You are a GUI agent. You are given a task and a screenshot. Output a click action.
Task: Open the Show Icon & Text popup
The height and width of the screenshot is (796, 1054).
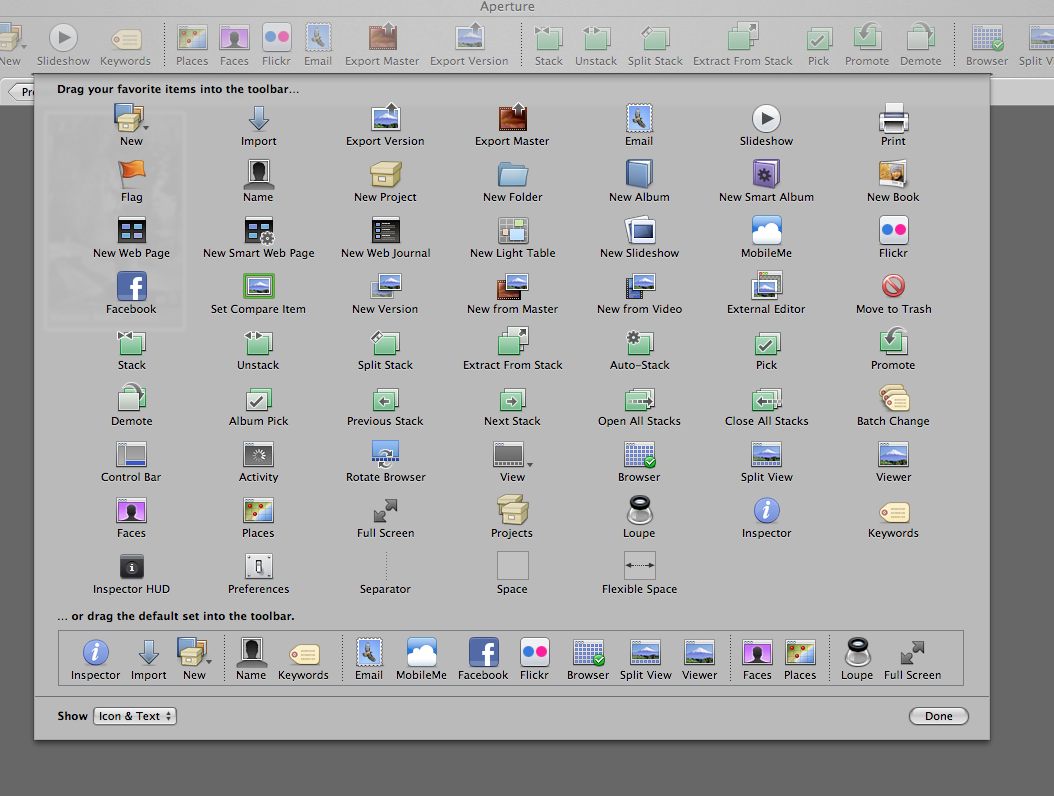click(x=135, y=716)
